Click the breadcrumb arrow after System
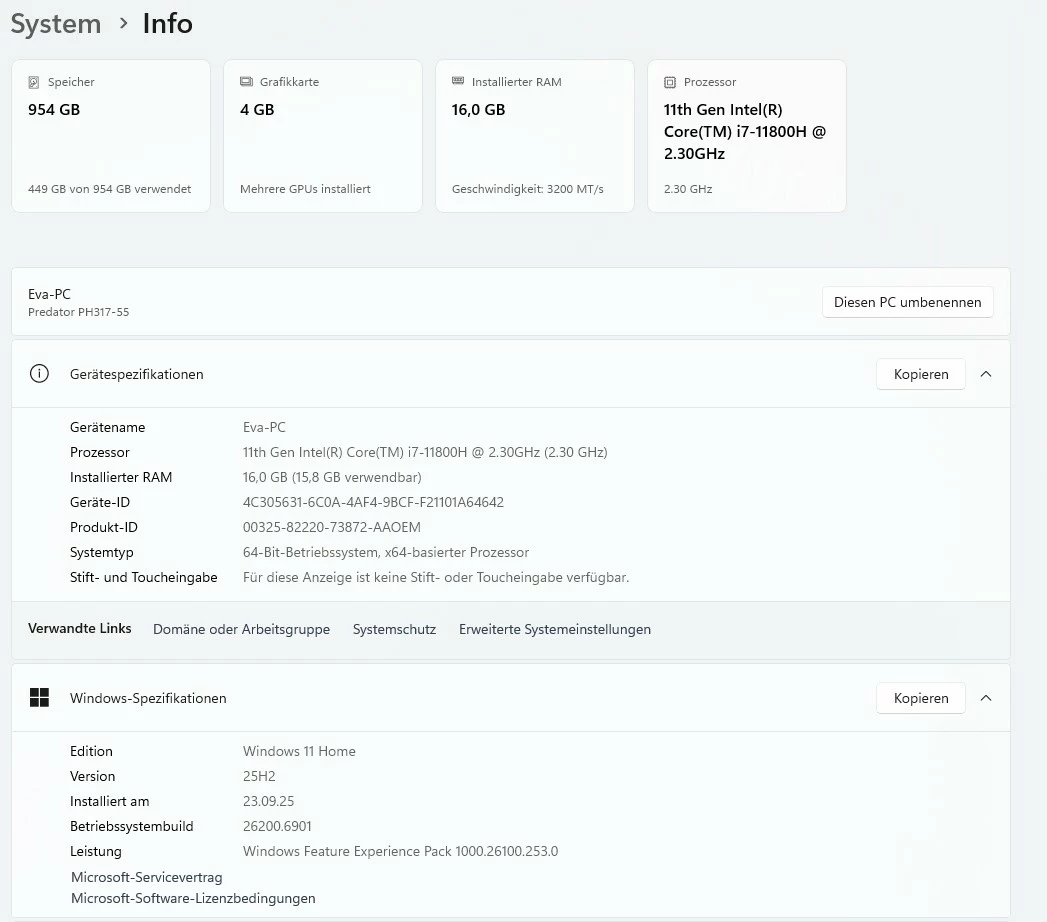 click(123, 23)
